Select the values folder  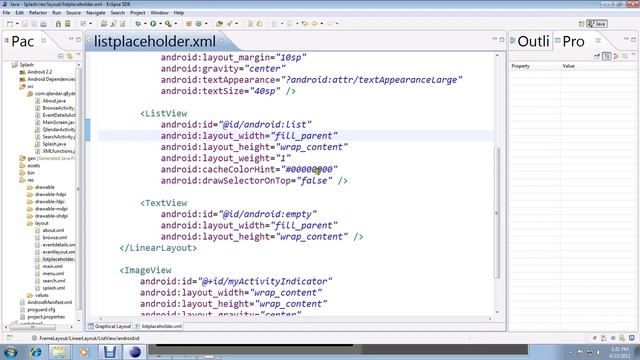click(41, 295)
